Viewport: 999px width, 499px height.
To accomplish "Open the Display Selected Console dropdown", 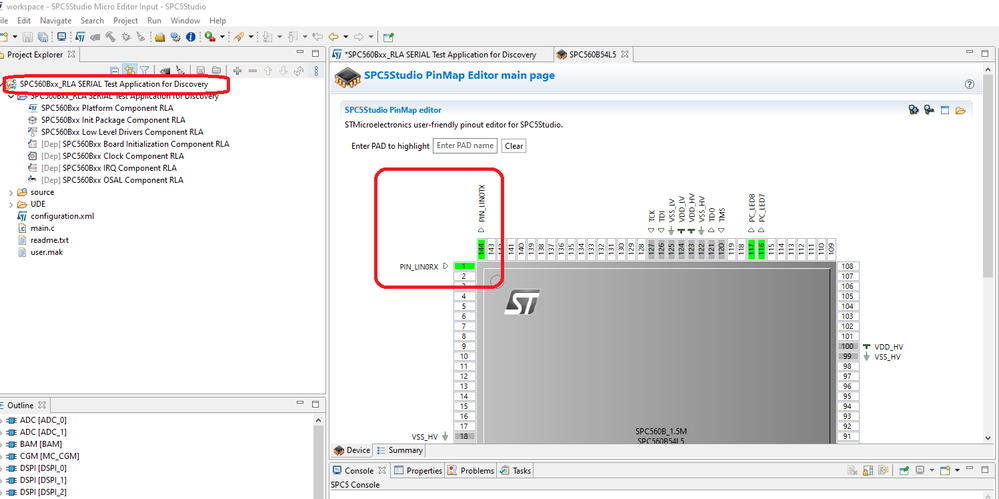I will coord(932,470).
